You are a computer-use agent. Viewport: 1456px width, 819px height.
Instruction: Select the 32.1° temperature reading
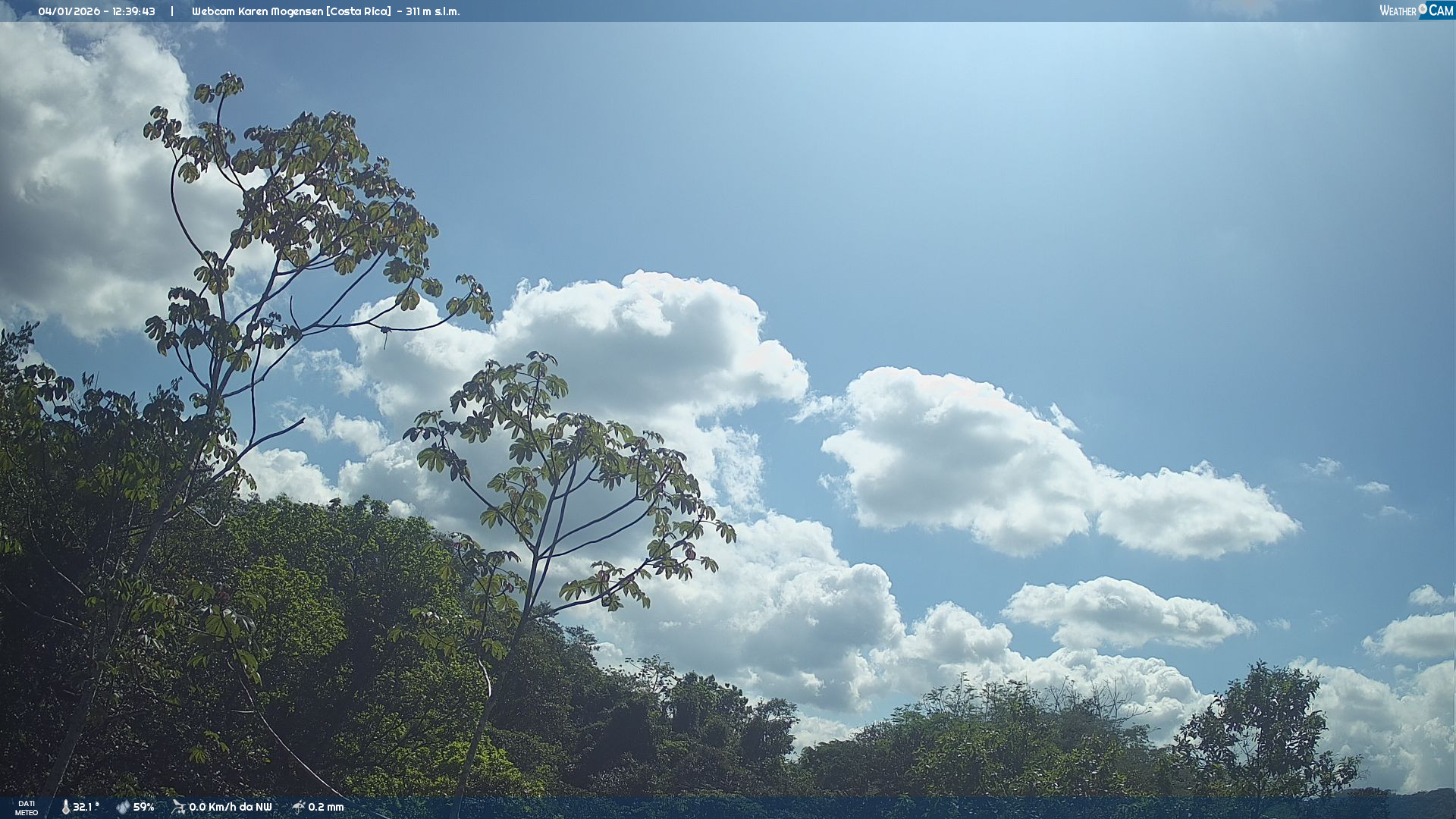[x=86, y=807]
